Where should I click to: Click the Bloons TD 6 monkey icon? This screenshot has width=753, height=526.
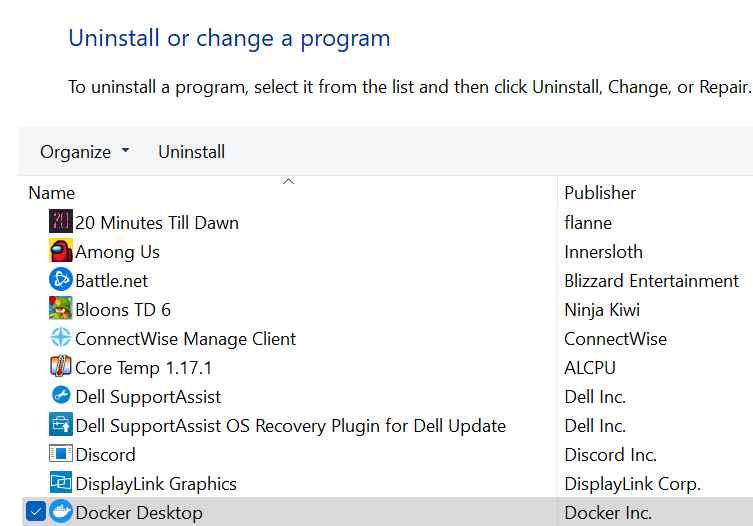(61, 308)
